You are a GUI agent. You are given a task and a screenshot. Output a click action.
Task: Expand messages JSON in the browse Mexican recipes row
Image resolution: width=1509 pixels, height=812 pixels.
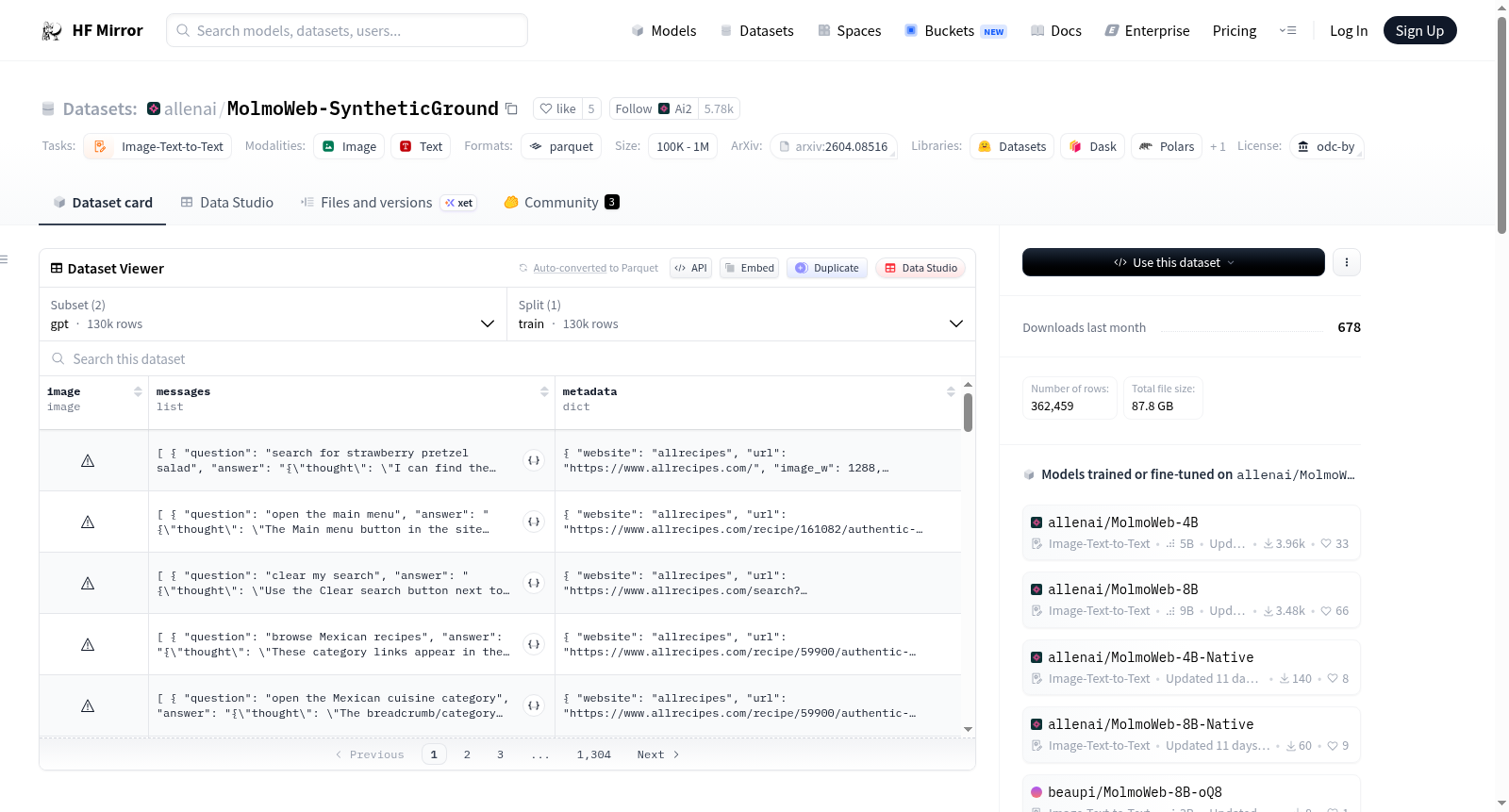(x=534, y=644)
